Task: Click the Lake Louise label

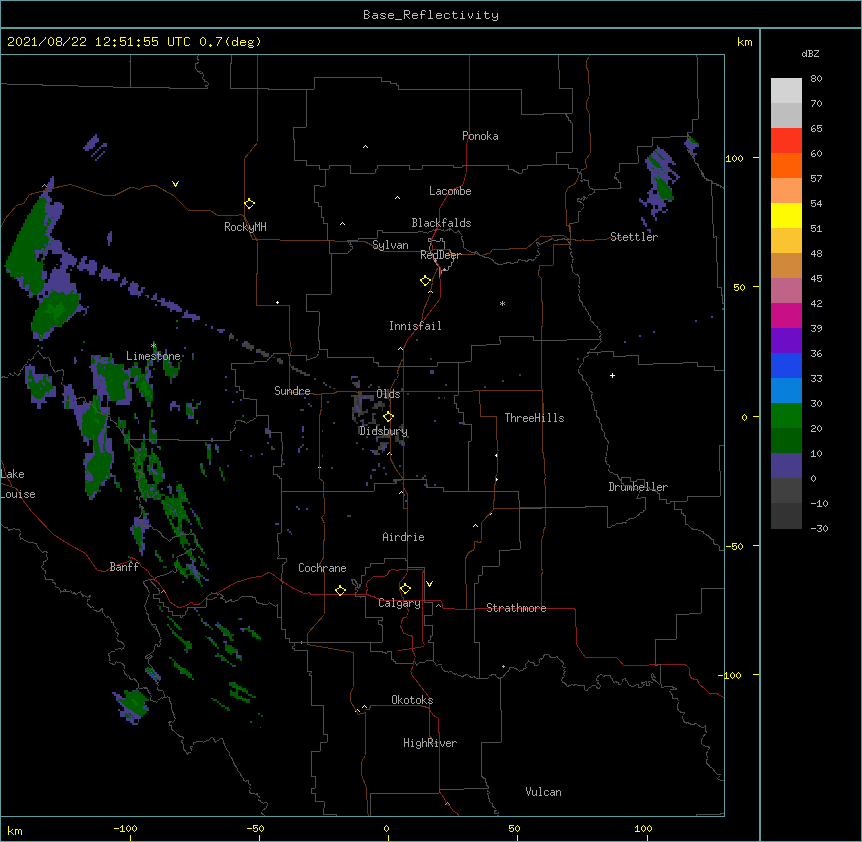Action: point(18,484)
